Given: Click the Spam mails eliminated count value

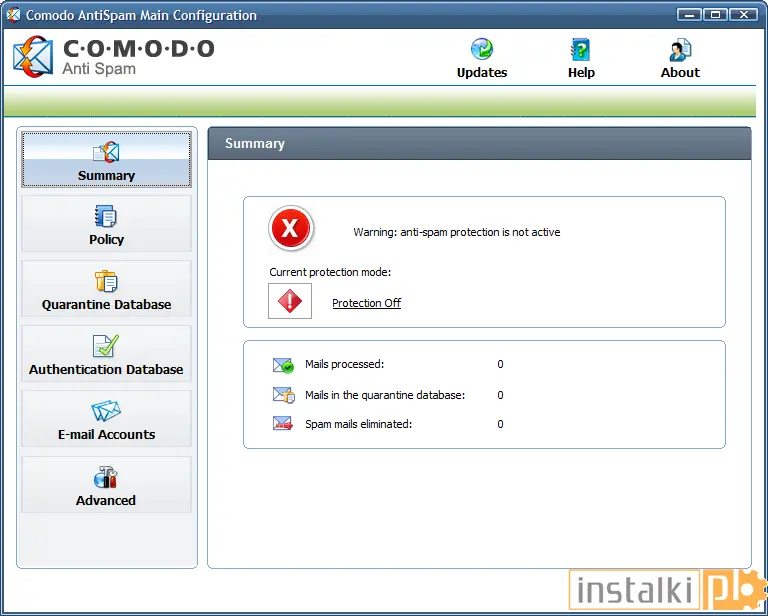Looking at the screenshot, I should (x=500, y=424).
